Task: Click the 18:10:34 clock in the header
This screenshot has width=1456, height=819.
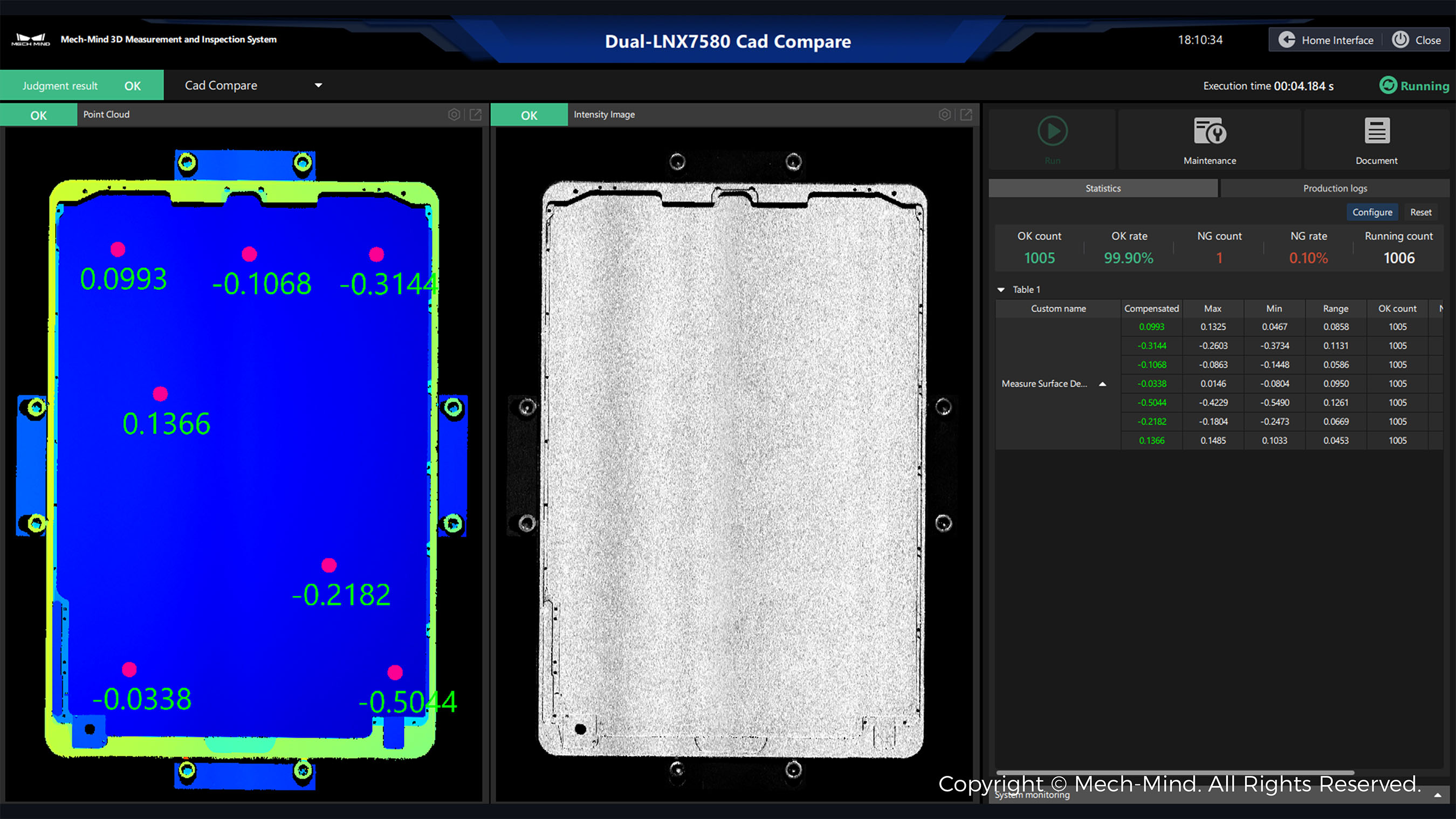Action: coord(1200,40)
